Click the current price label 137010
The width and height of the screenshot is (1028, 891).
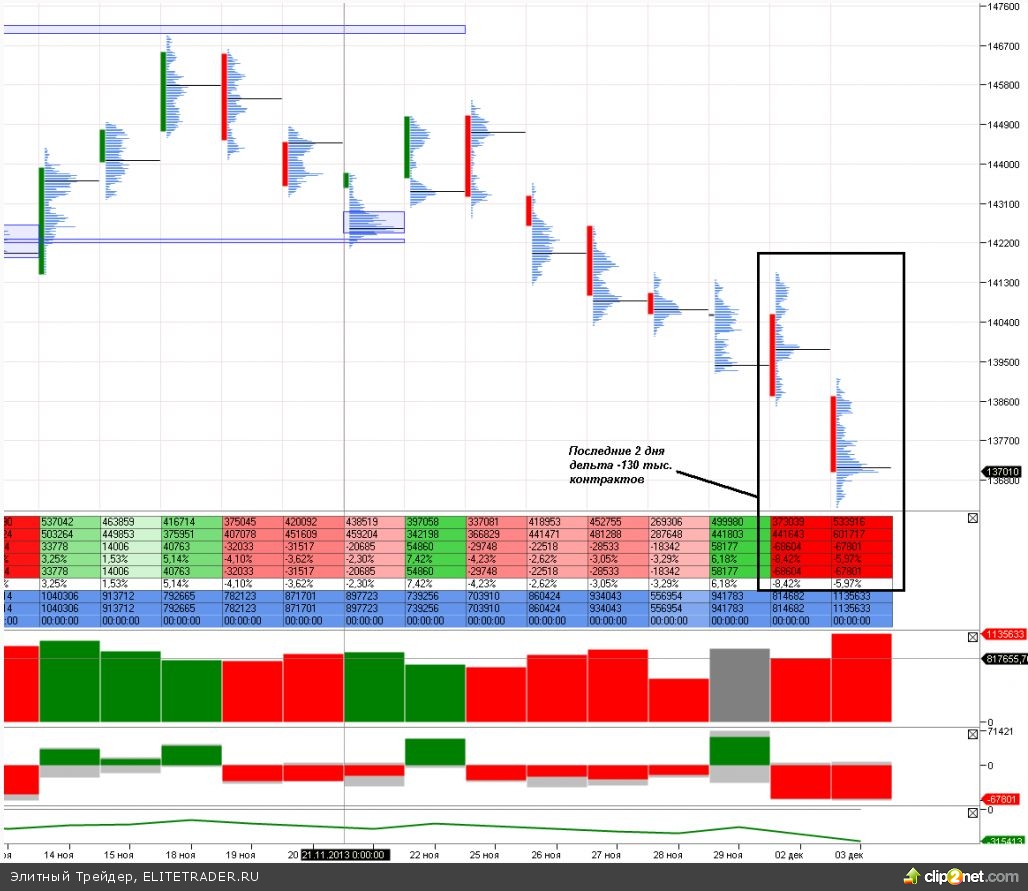(x=1002, y=471)
